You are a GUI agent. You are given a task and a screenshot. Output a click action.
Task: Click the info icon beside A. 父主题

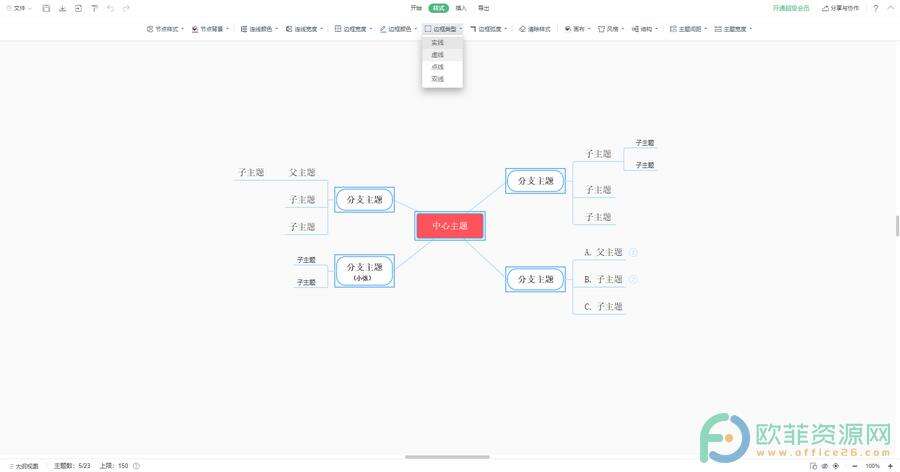[x=633, y=252]
